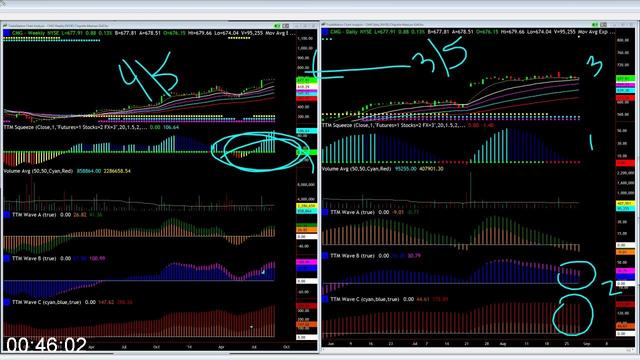Click 2286658.54 value beside weekly Volume Avg
The width and height of the screenshot is (640, 360).
(x=117, y=171)
